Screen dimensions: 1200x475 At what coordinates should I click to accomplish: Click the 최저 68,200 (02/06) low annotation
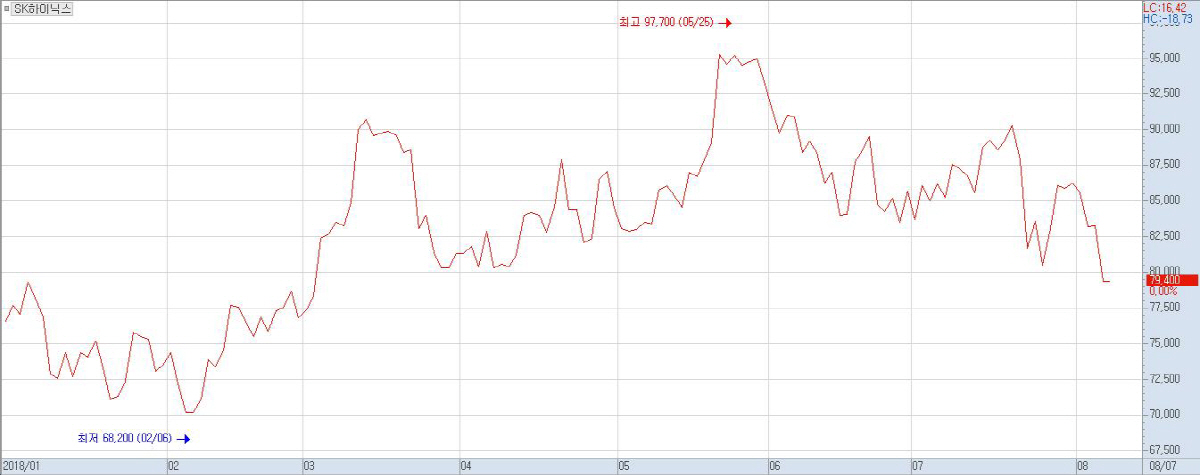(124, 438)
